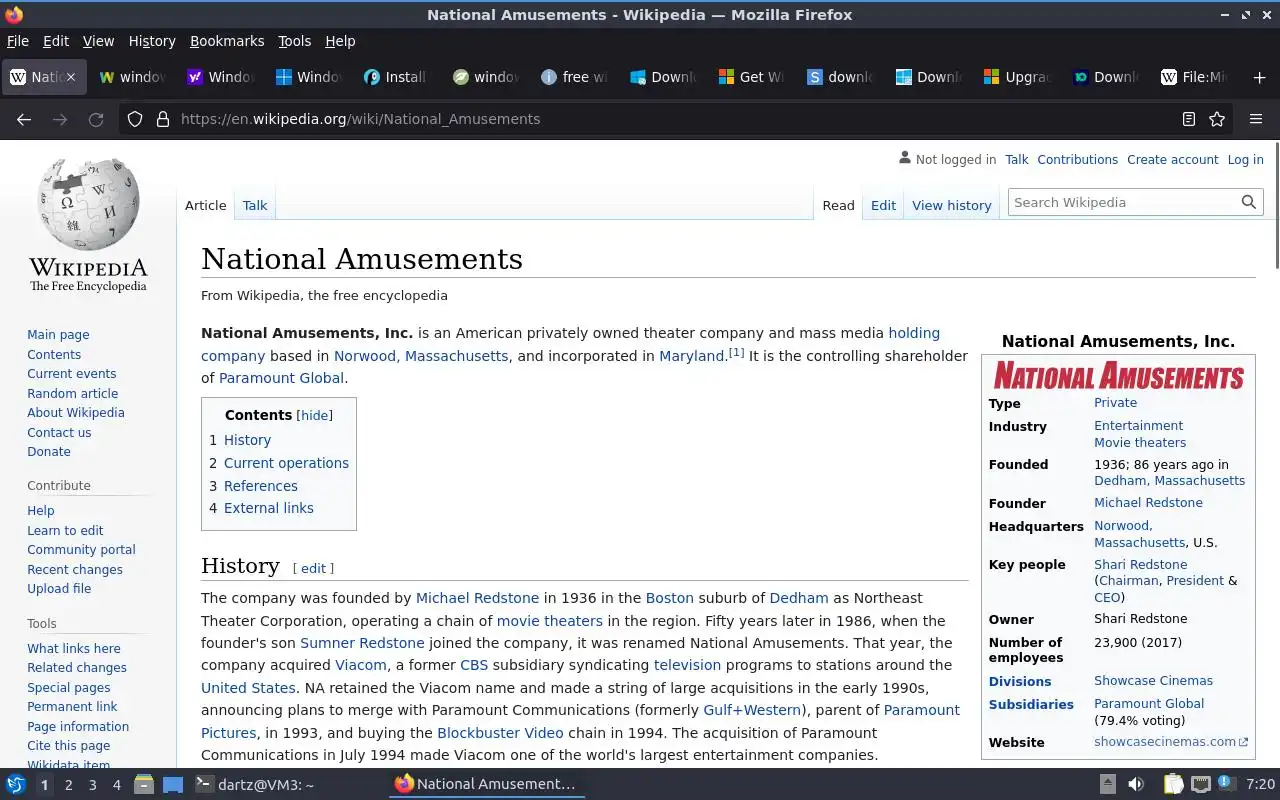This screenshot has height=800, width=1280.
Task: Open the Cite this page sidebar link
Action: tap(68, 746)
